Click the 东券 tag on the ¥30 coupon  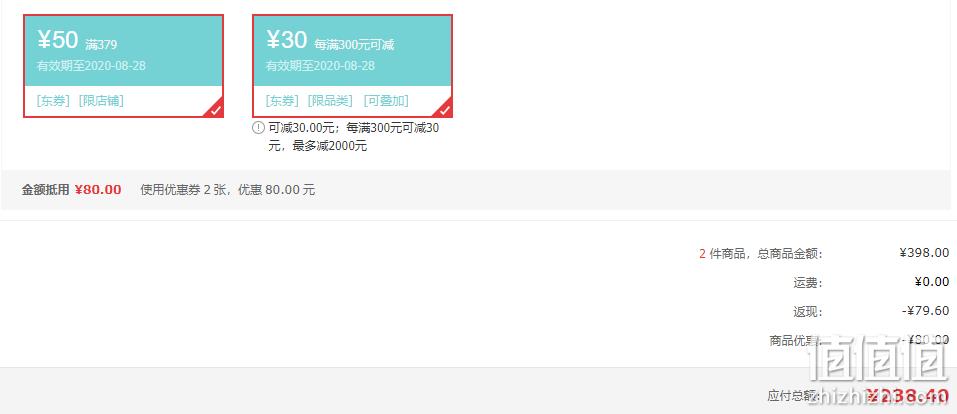click(x=282, y=101)
